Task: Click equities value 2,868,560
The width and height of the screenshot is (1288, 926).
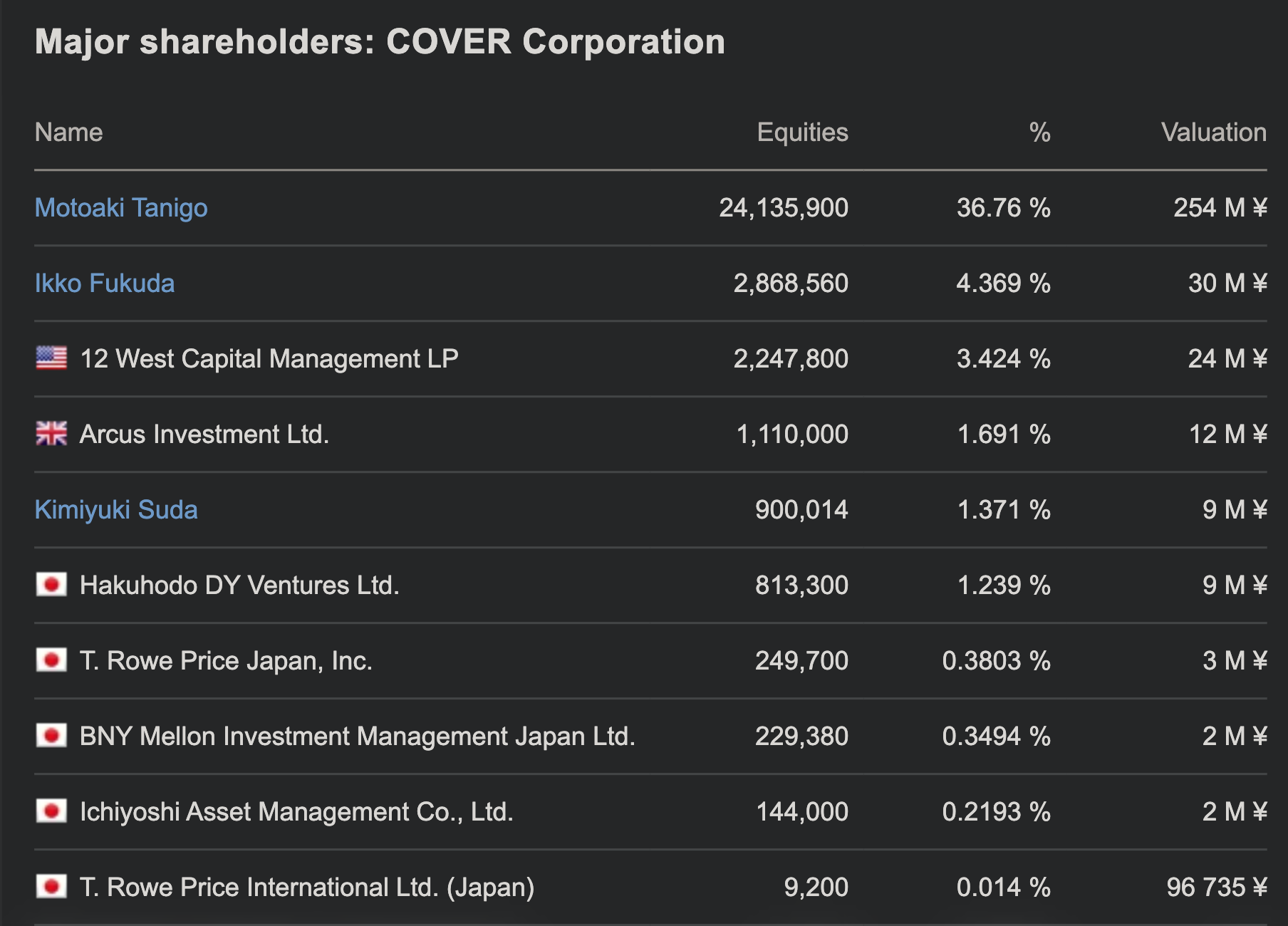Action: [791, 283]
